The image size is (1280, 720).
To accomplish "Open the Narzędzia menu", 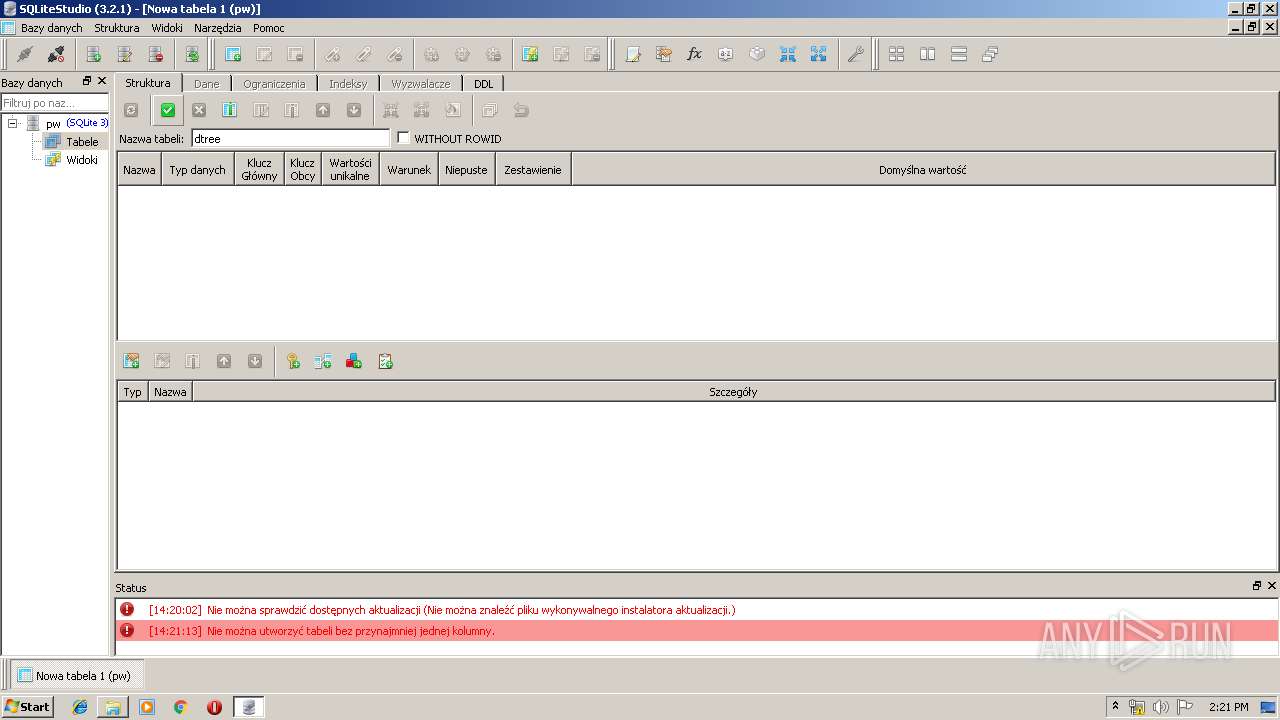I will [218, 28].
